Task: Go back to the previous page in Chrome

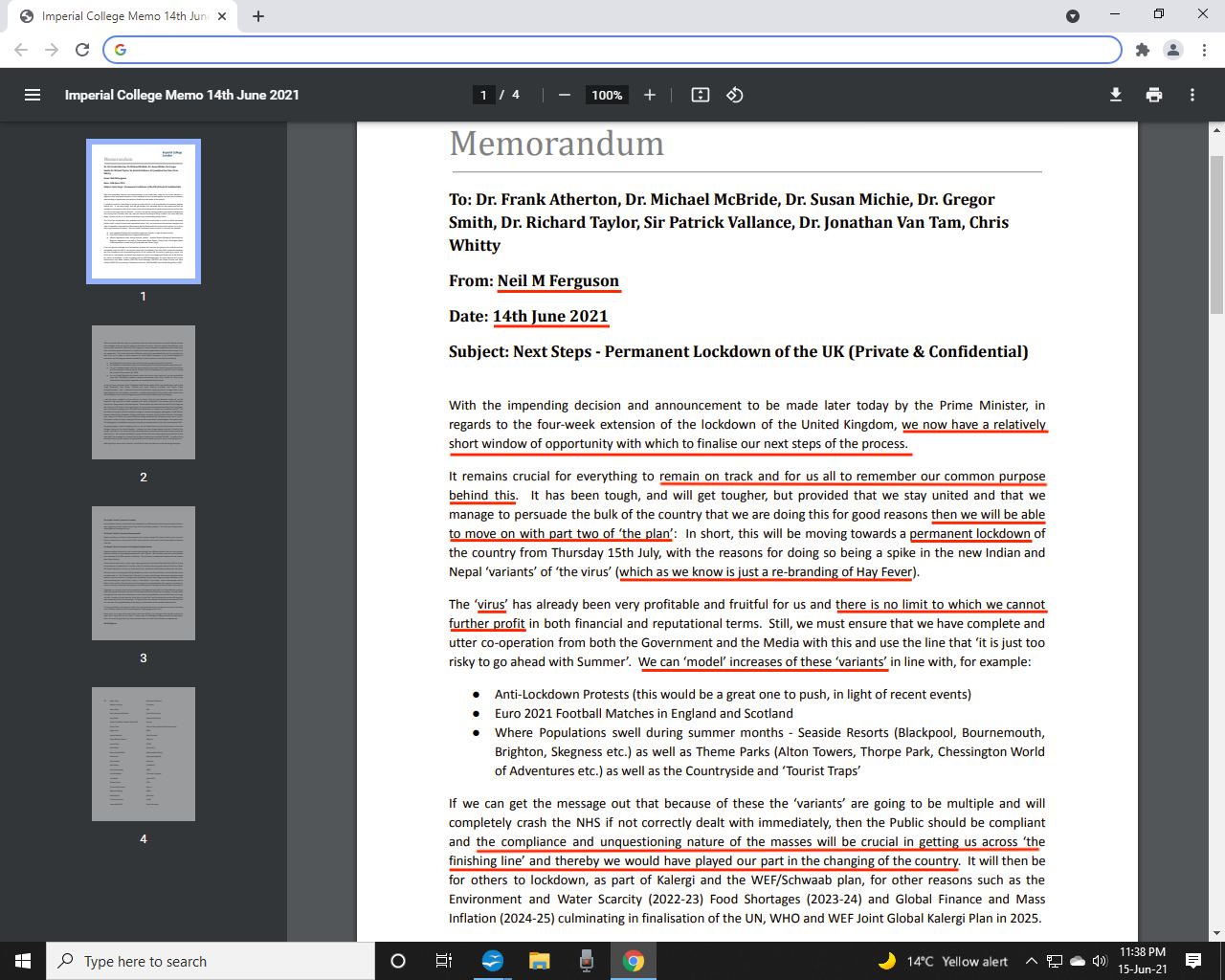Action: pyautogui.click(x=21, y=50)
